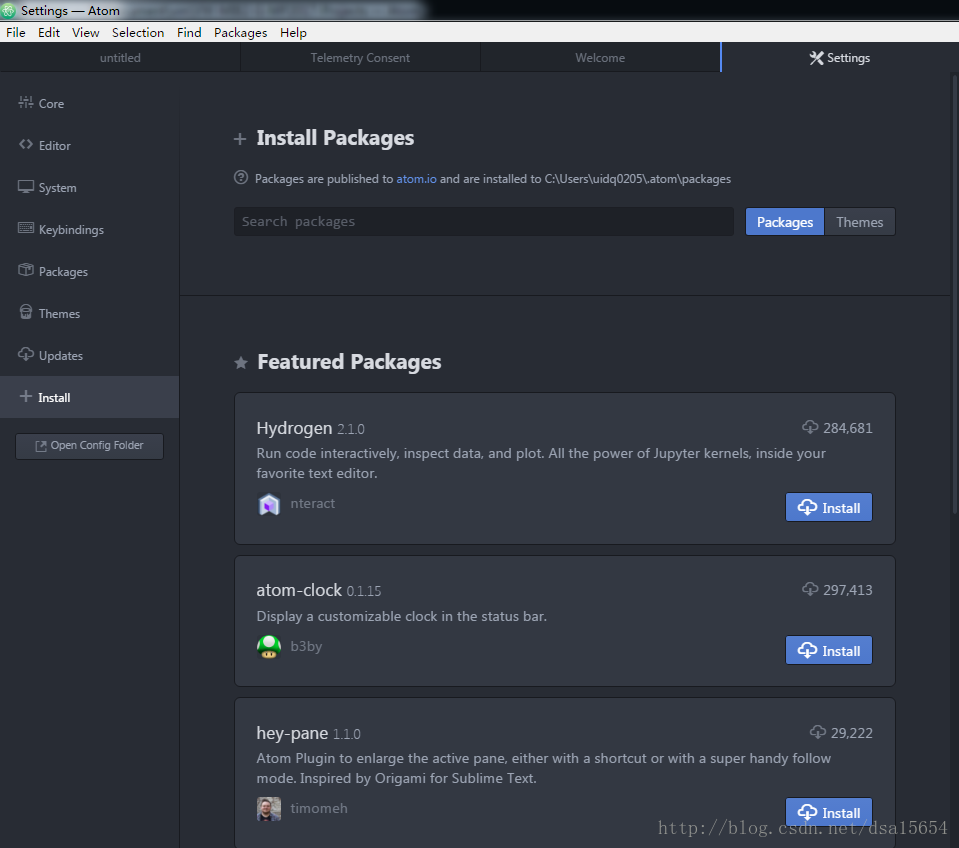Click the System monitor icon

26,186
